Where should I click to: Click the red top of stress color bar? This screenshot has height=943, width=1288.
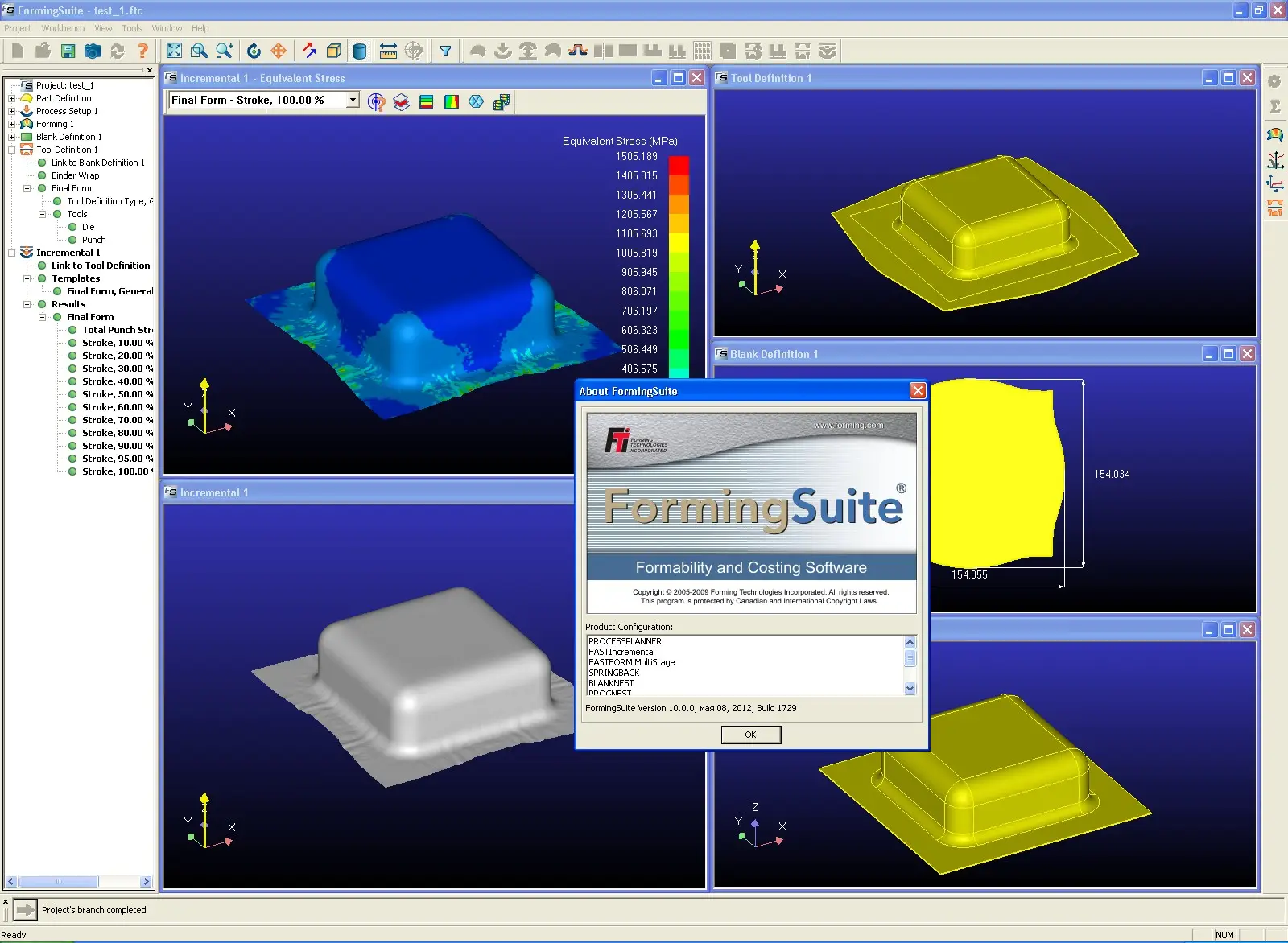(679, 165)
